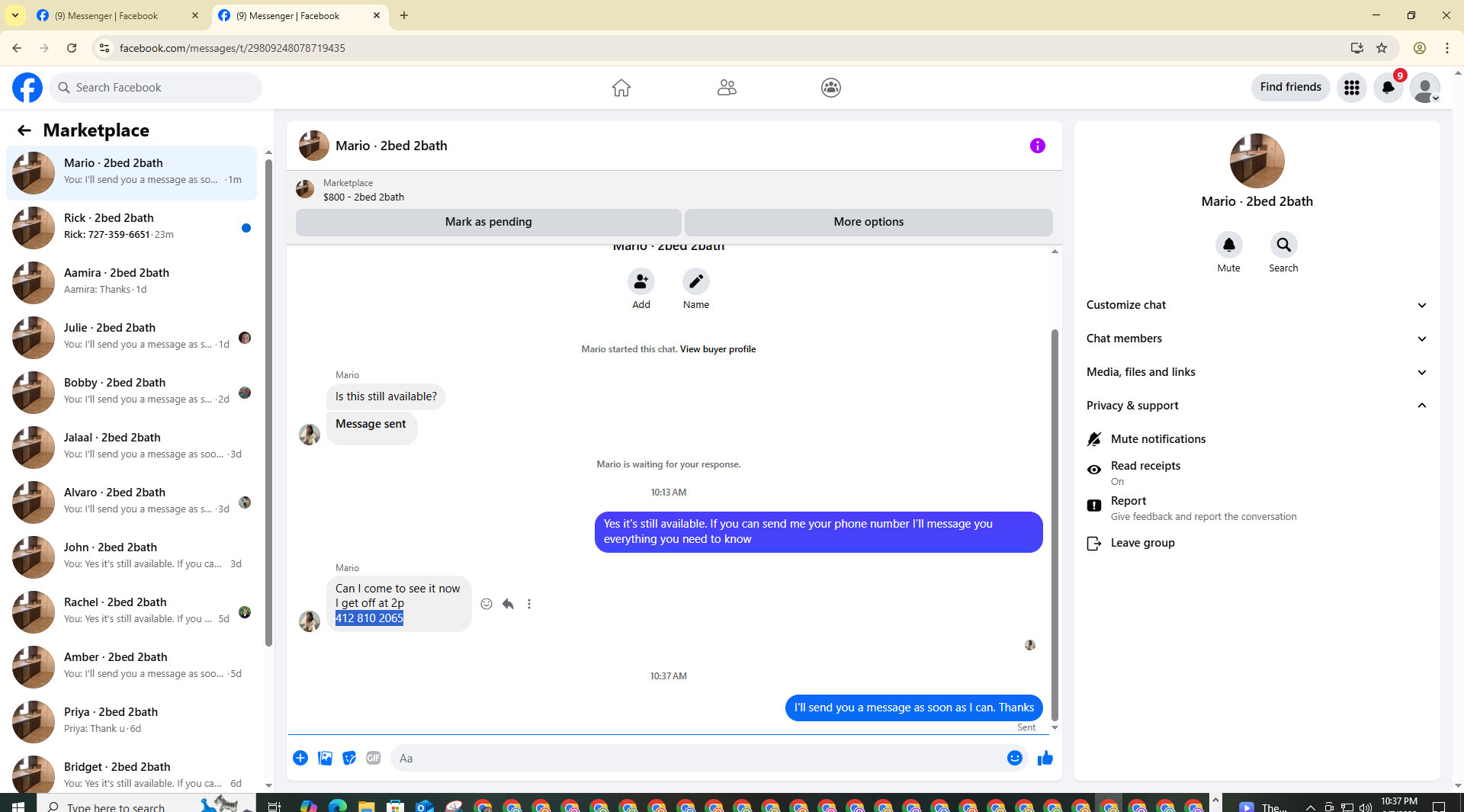This screenshot has height=812, width=1464.
Task: Open Bobby · 2bed 2bath conversation
Action: coord(132,392)
